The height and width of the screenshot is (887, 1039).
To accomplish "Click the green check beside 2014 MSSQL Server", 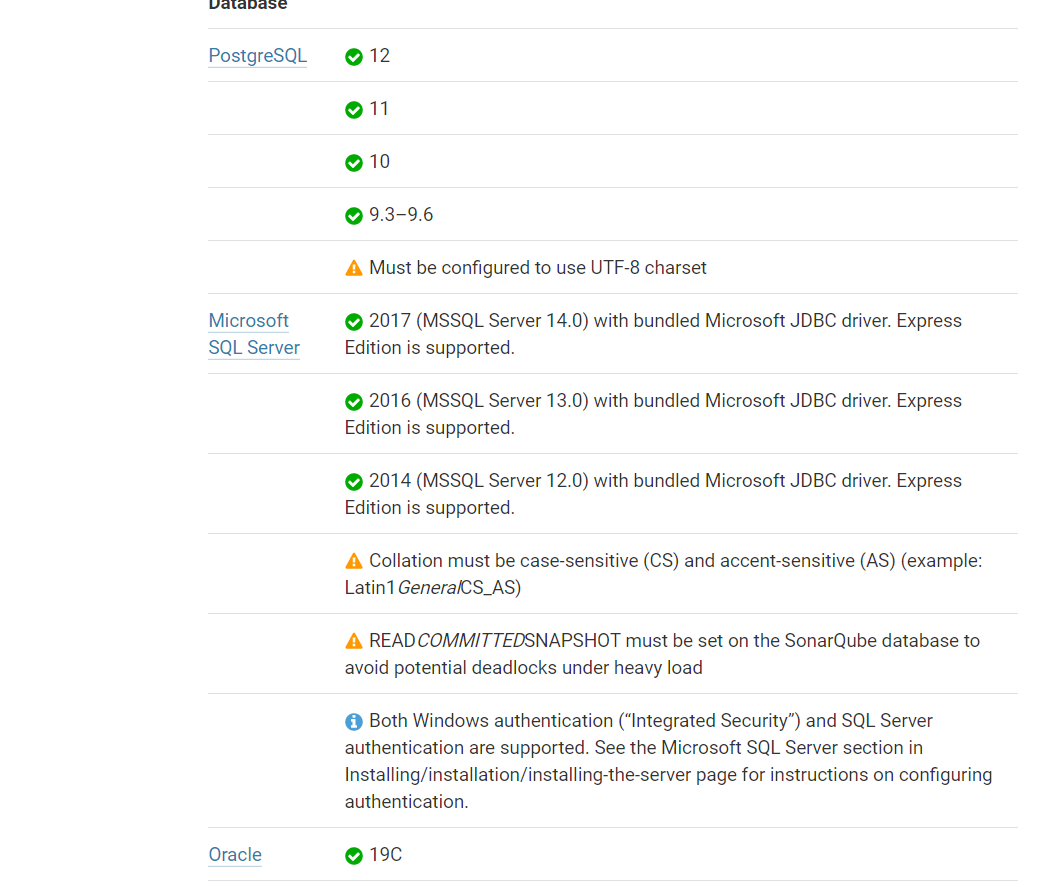I will pyautogui.click(x=354, y=482).
